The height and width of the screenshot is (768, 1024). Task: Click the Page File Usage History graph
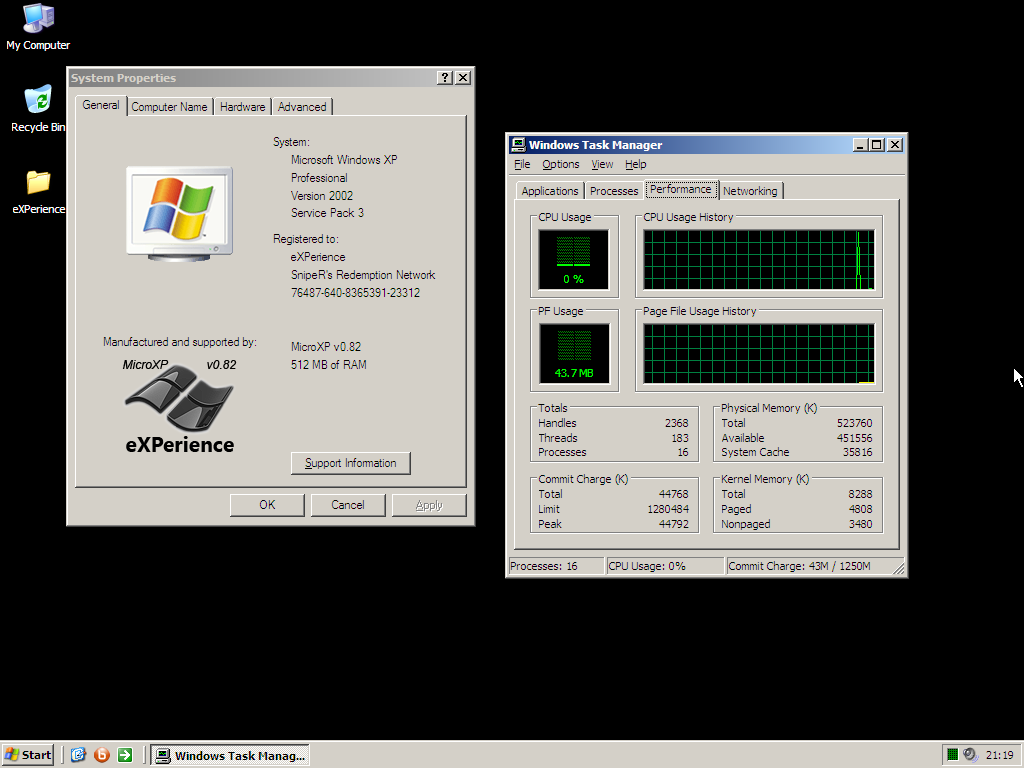758,353
